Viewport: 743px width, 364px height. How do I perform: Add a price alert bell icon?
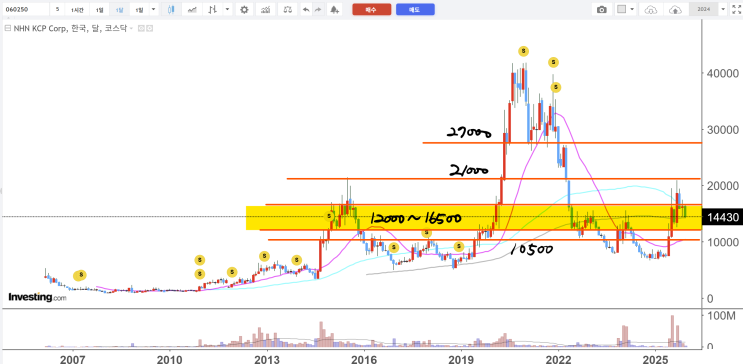[x=335, y=9]
